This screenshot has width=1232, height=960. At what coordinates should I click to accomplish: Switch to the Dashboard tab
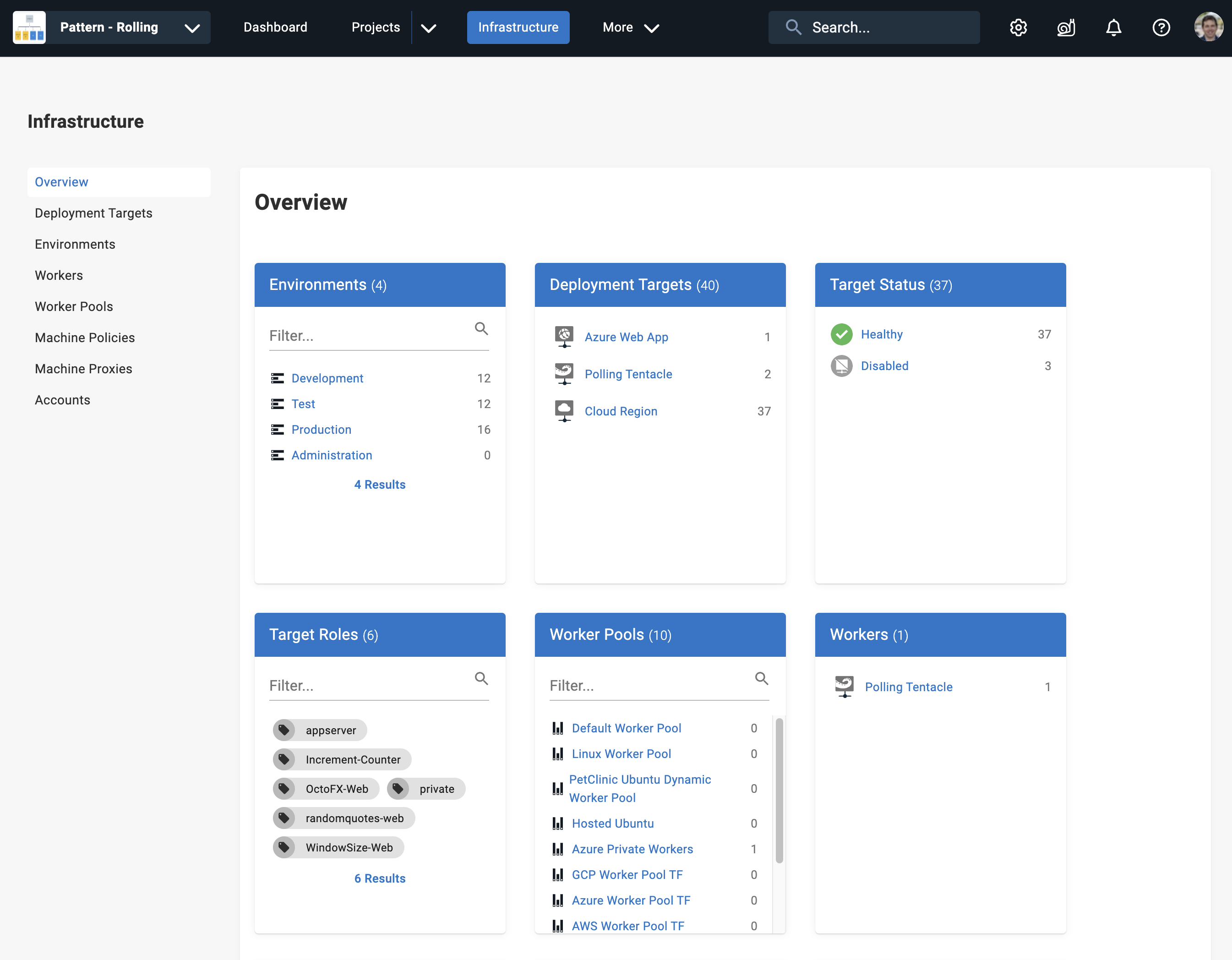tap(275, 27)
